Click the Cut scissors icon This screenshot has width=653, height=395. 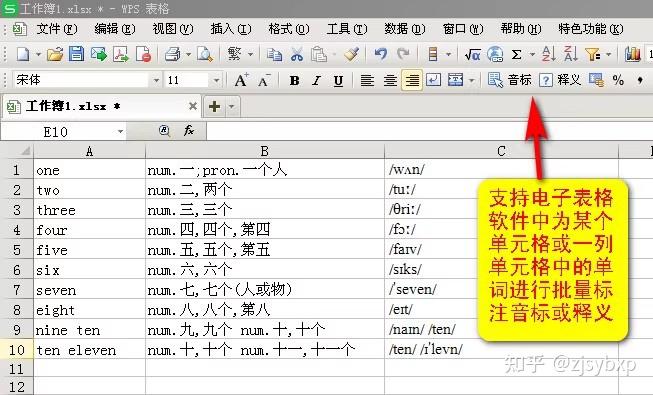click(297, 54)
